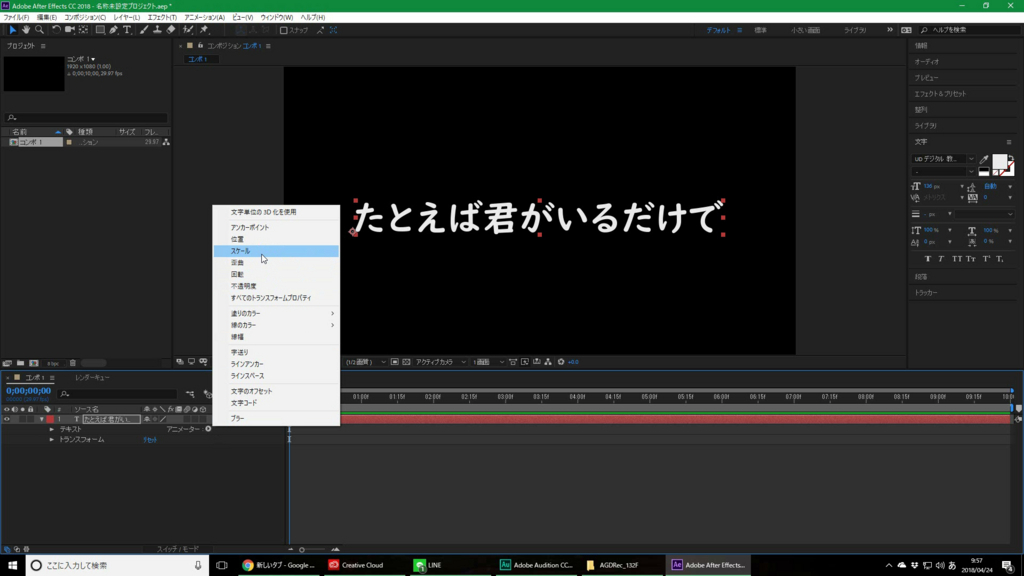Image resolution: width=1024 pixels, height=576 pixels.
Task: Toggle the Snap checkbox in toolbar
Action: coord(283,30)
